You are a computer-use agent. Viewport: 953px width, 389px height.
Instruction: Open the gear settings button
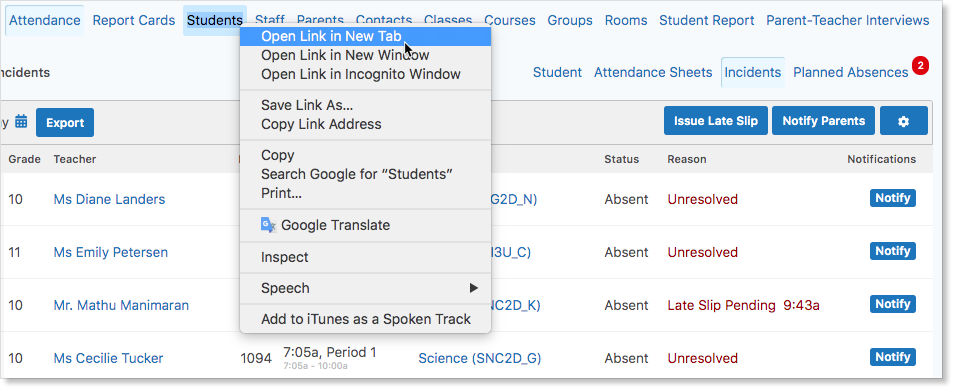(x=904, y=121)
